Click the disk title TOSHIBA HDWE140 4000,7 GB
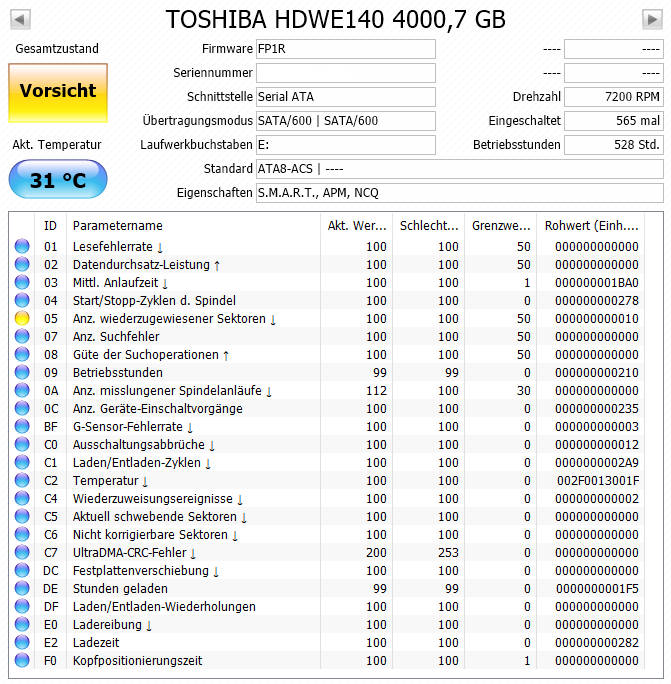The image size is (671, 684). (x=336, y=20)
